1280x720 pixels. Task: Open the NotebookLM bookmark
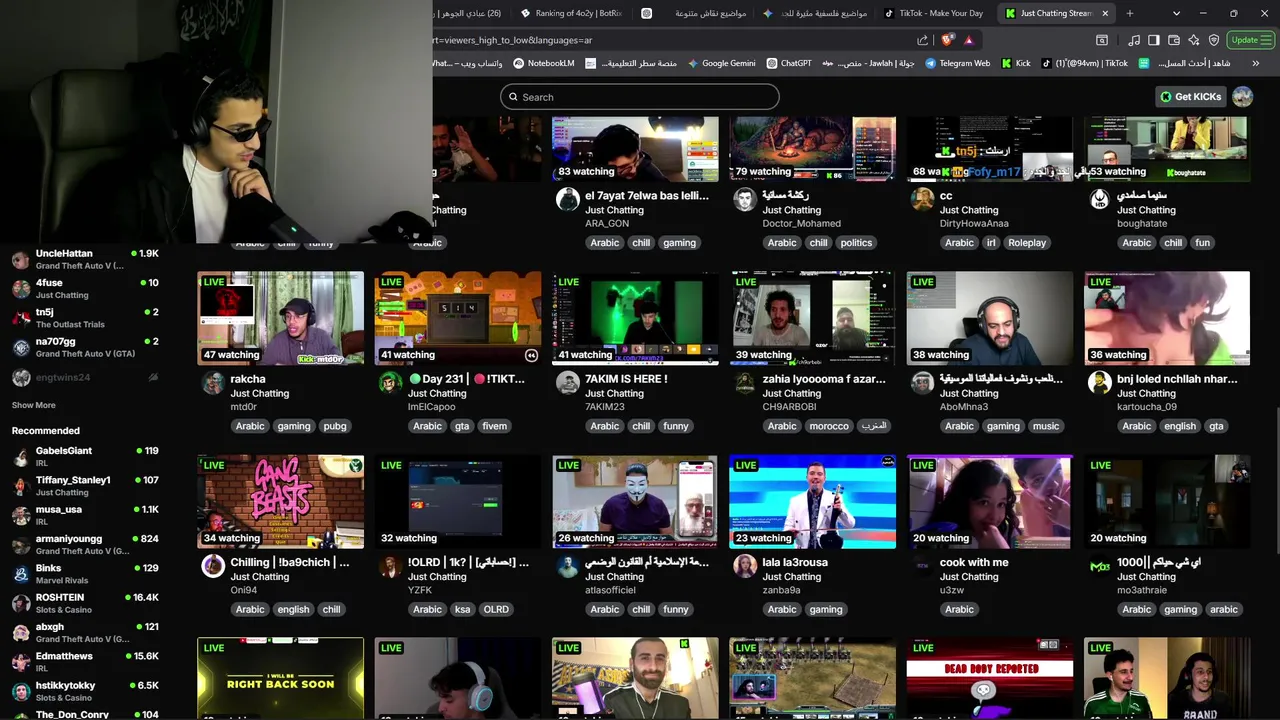coord(544,63)
